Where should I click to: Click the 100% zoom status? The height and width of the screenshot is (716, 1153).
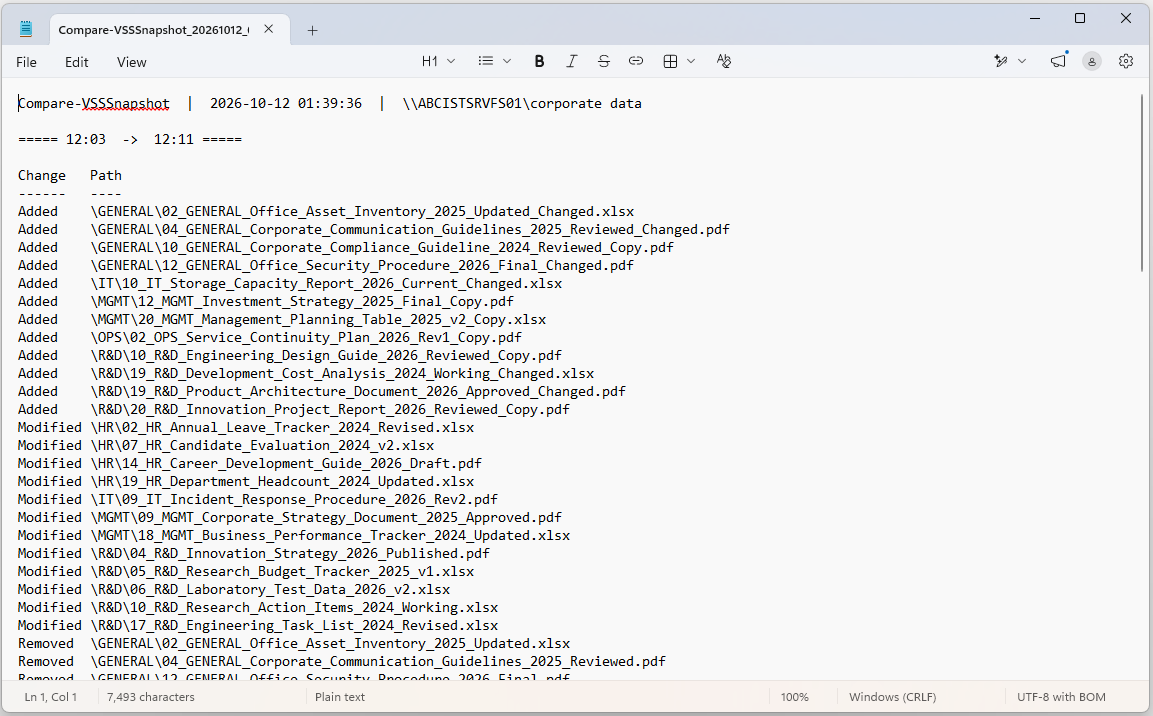coord(794,697)
